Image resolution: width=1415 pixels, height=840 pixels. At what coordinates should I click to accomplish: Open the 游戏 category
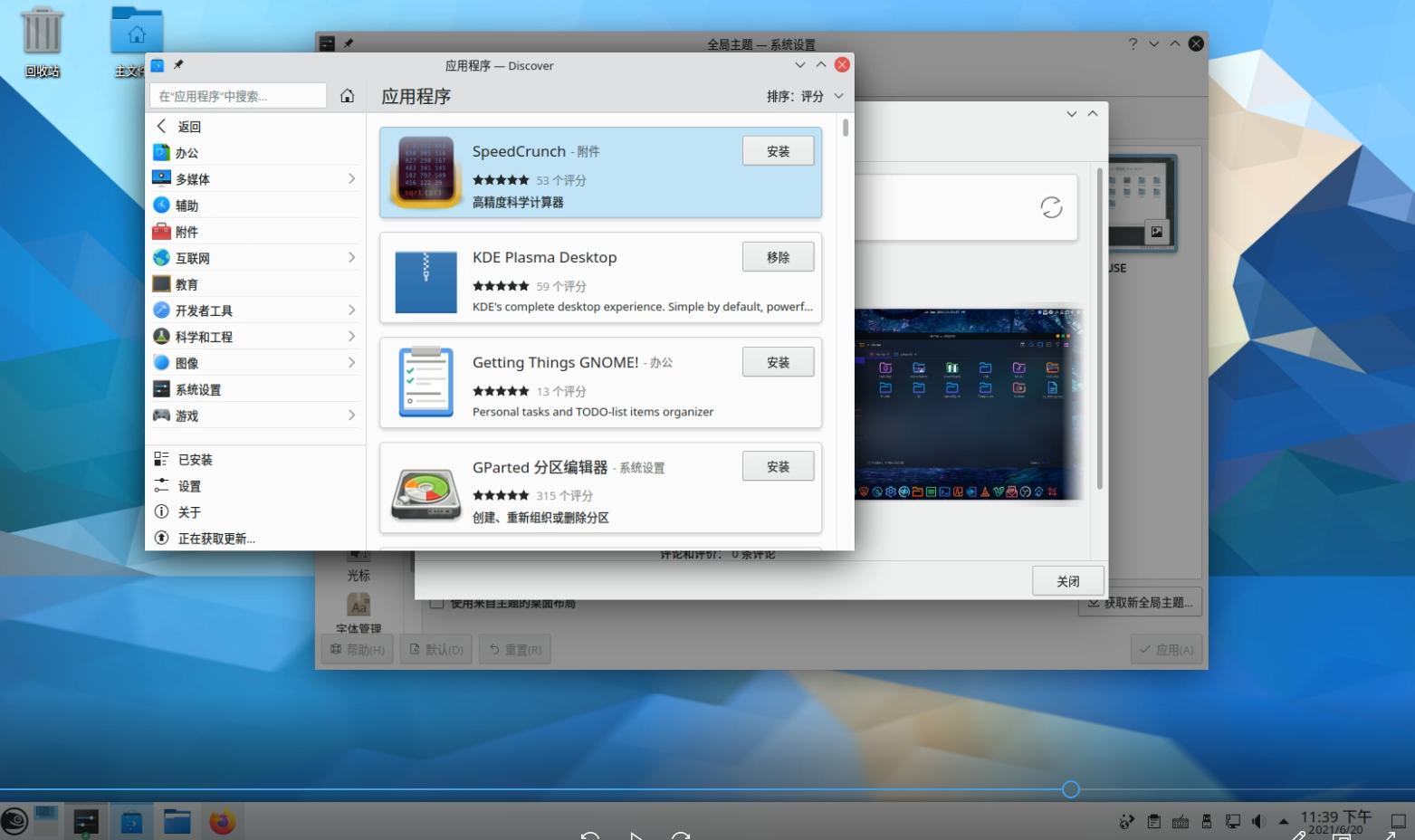click(x=187, y=415)
